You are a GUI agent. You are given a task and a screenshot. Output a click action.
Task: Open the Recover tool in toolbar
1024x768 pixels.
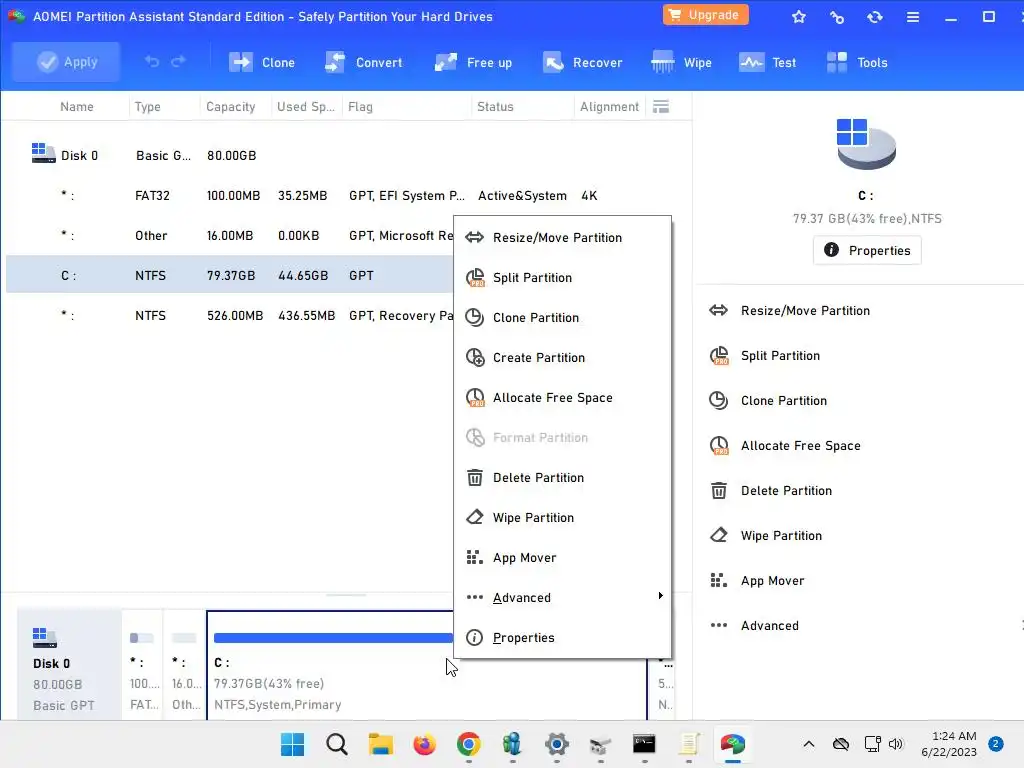(582, 63)
